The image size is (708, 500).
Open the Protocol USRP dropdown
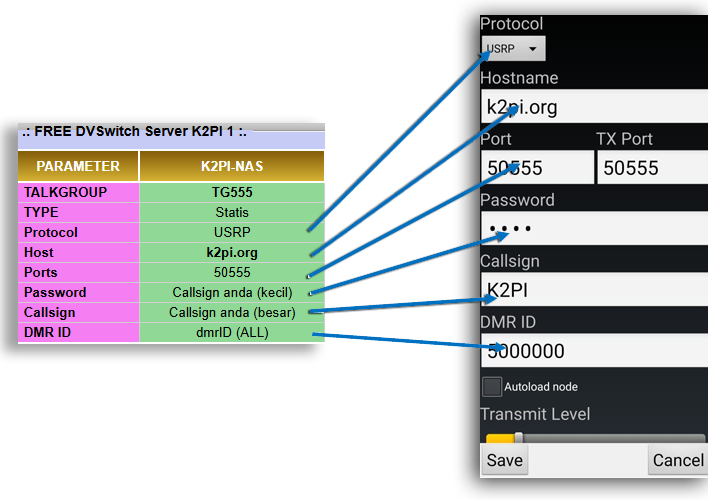pyautogui.click(x=513, y=48)
